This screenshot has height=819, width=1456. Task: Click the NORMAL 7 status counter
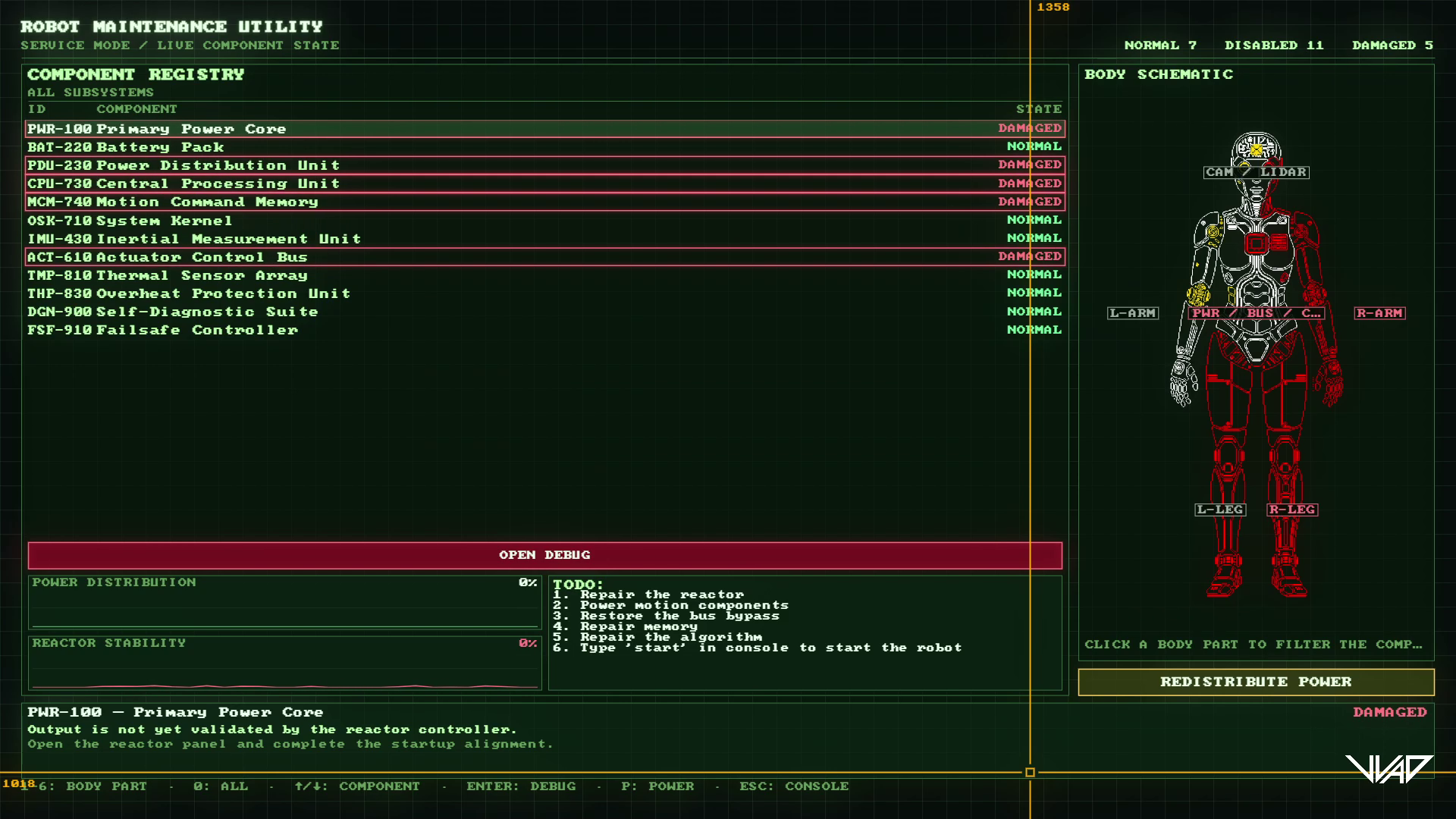tap(1160, 45)
